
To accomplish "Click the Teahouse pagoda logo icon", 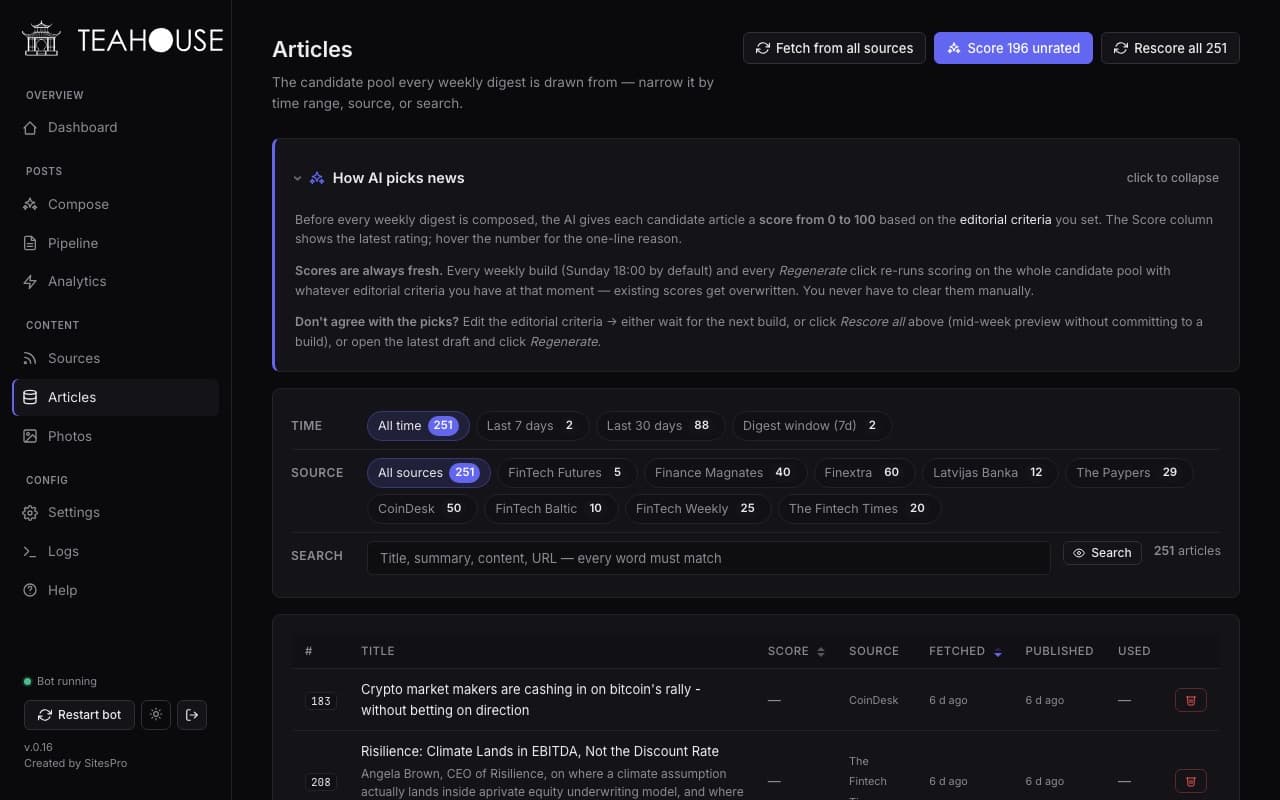I will click(x=42, y=39).
